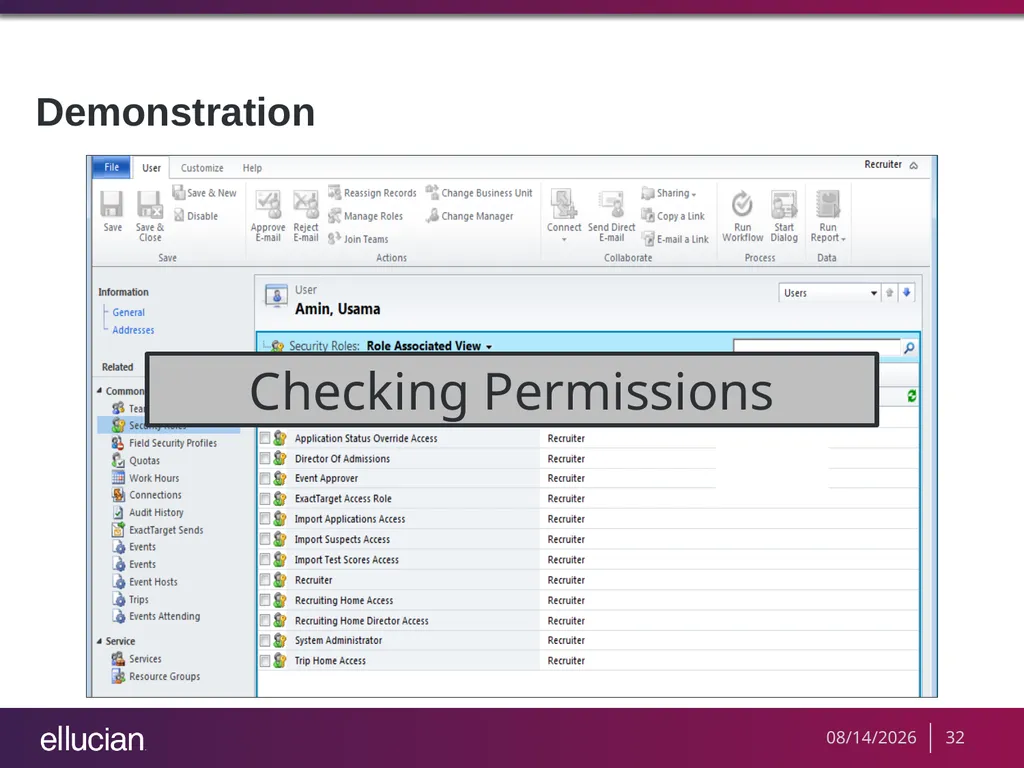
Task: Collapse the Common section
Action: (100, 391)
